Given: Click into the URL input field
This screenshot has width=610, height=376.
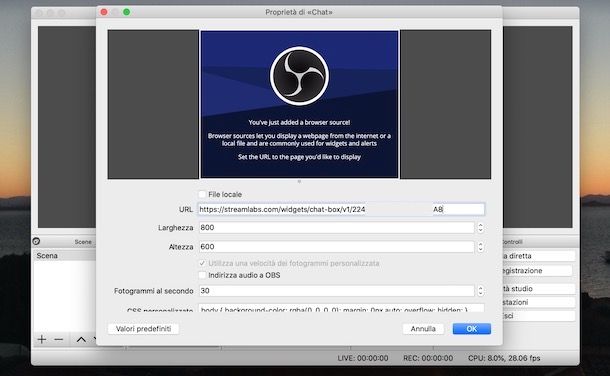Looking at the screenshot, I should pos(341,209).
